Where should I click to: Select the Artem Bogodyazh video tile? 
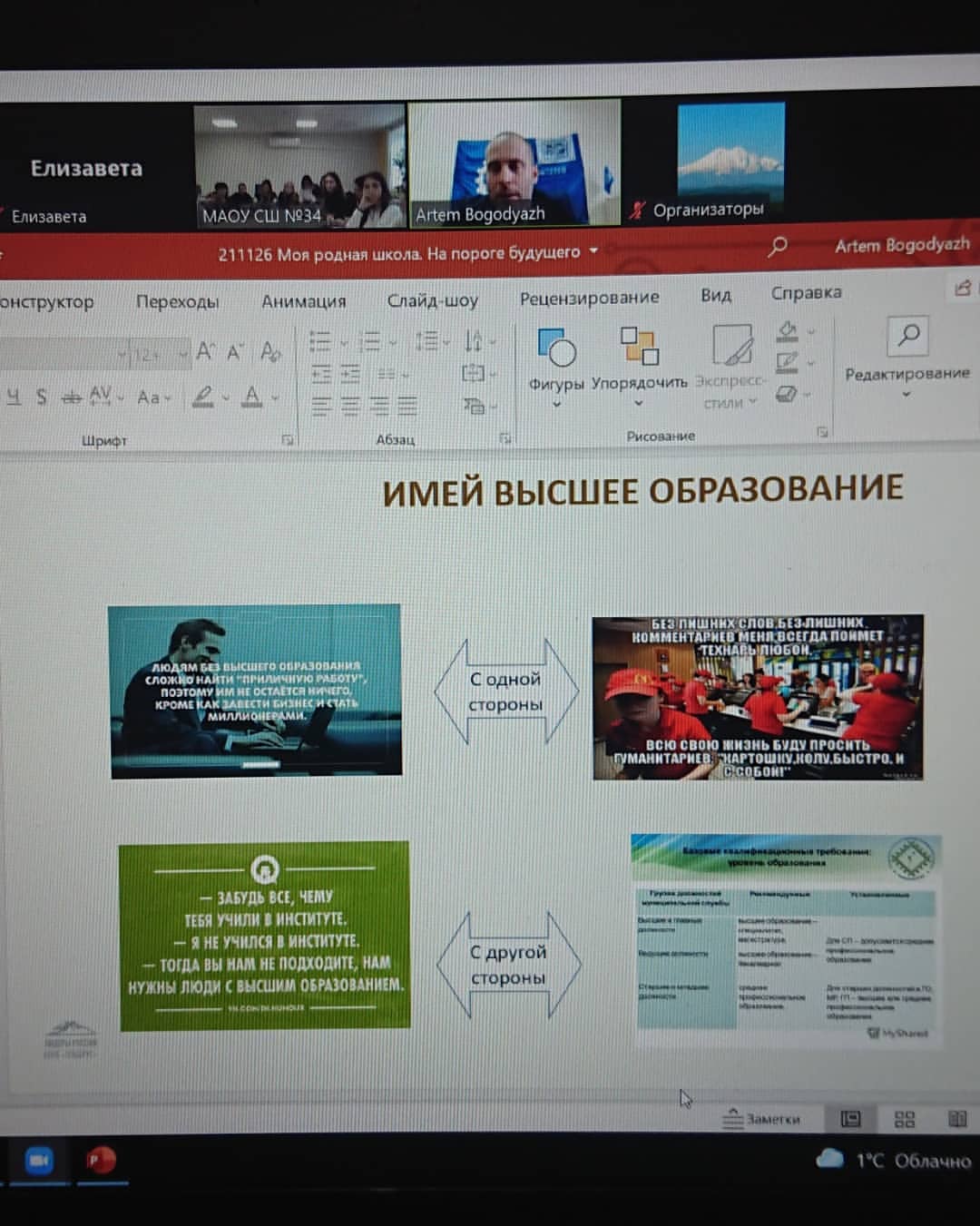[514, 163]
